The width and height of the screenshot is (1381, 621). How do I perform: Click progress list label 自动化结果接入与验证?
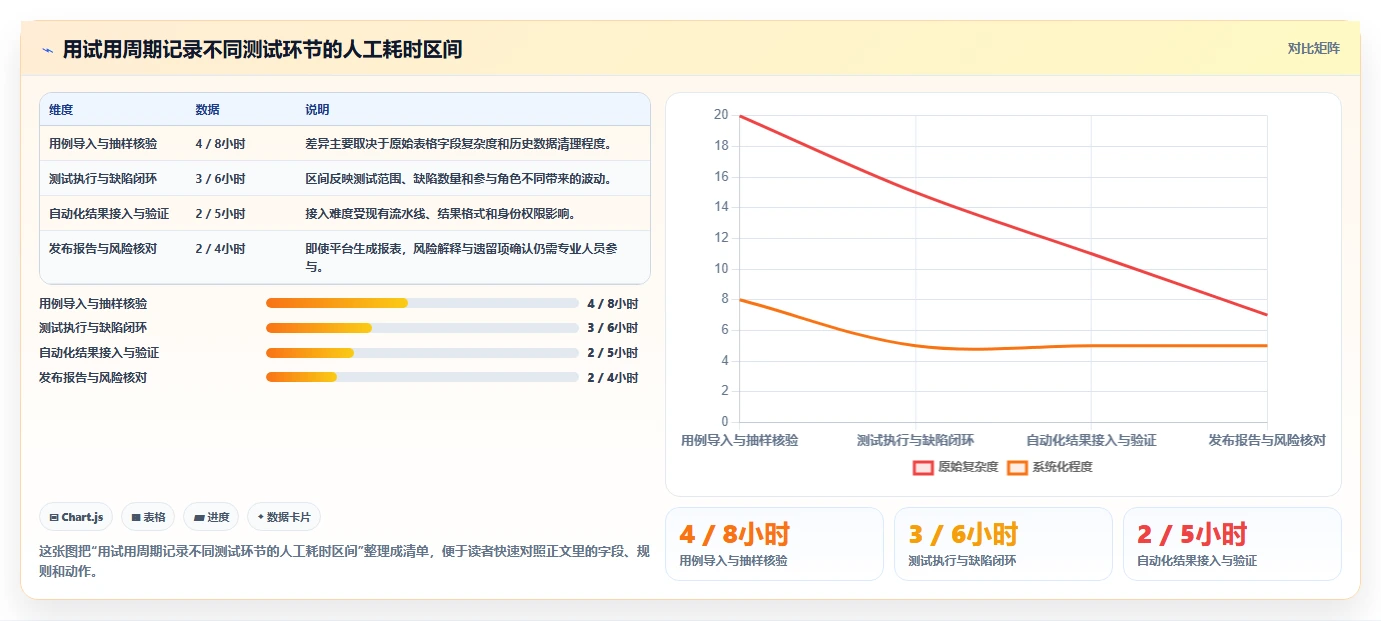[99, 353]
